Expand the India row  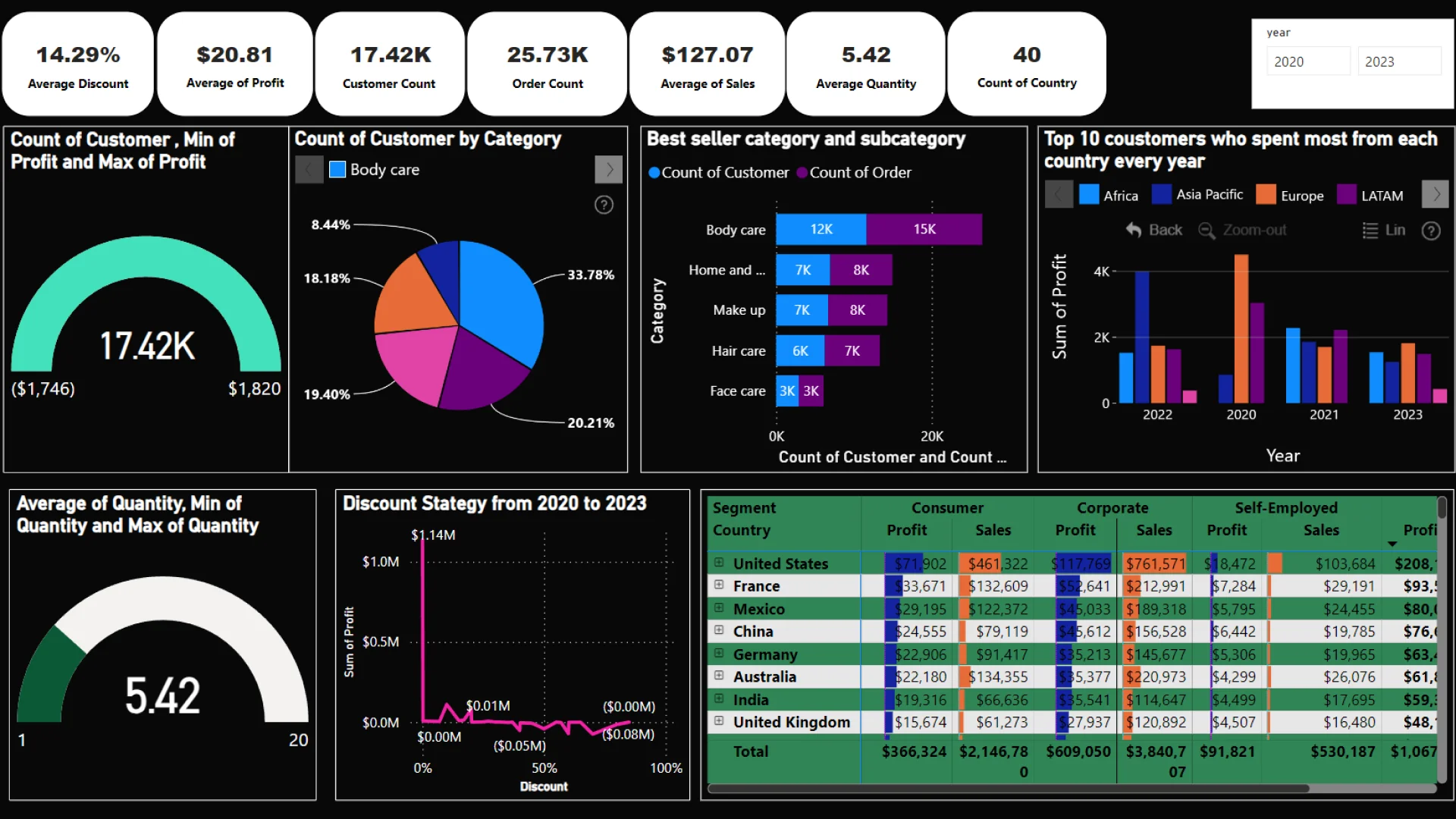point(719,698)
